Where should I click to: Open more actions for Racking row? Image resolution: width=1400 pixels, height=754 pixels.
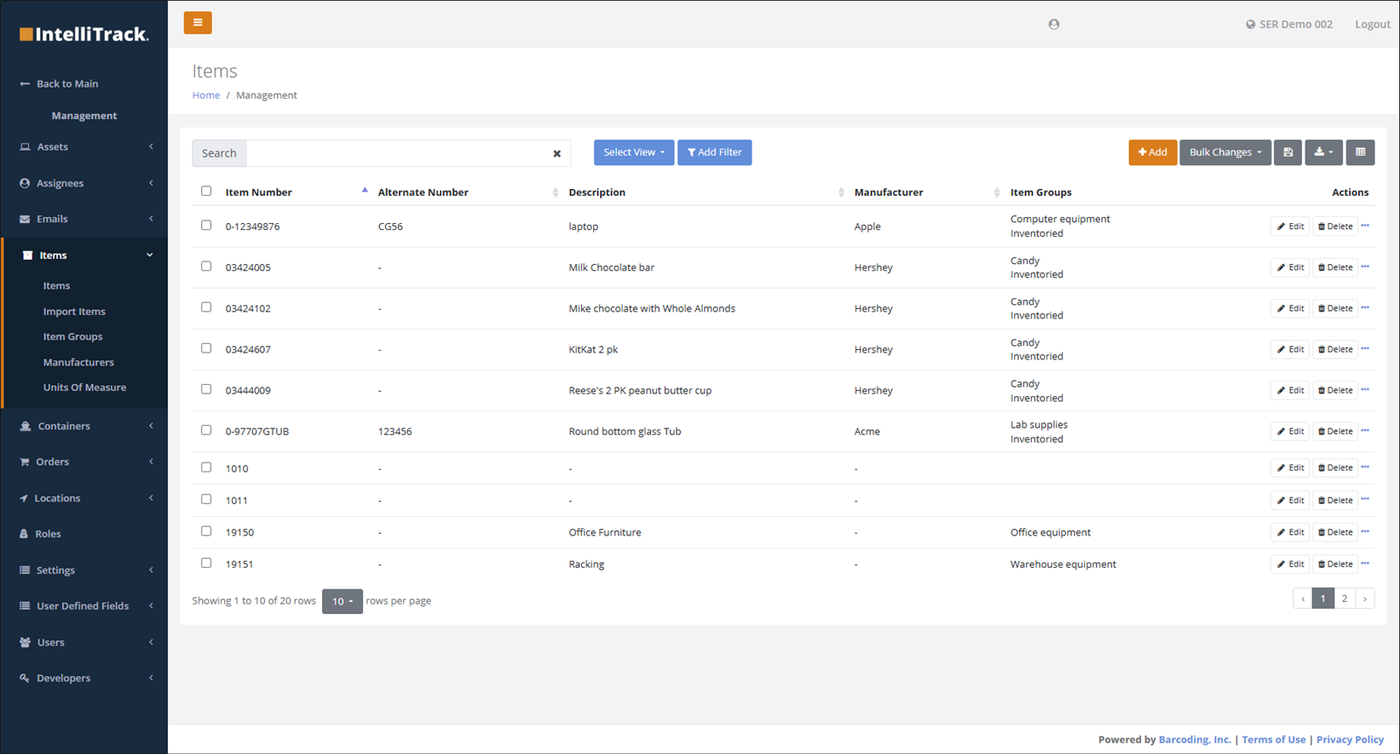coord(1365,564)
